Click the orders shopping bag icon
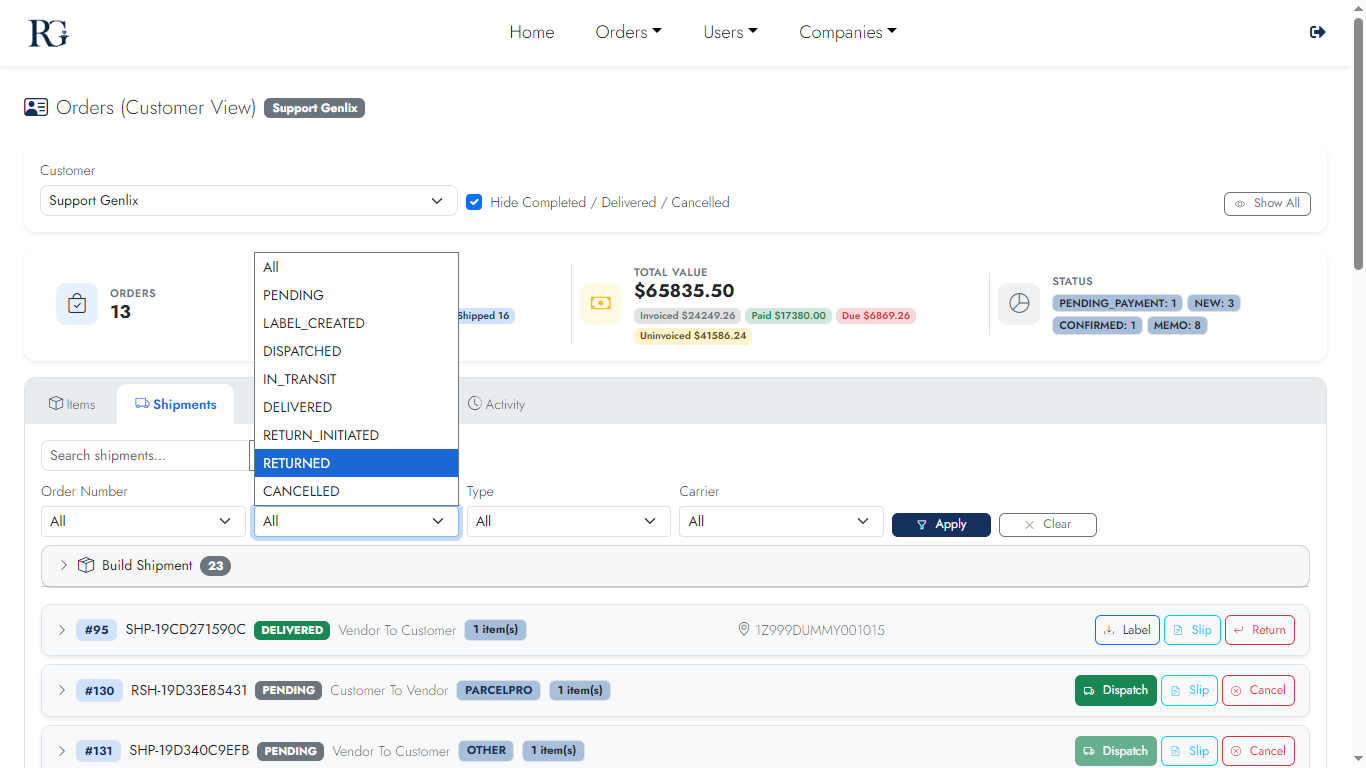 [77, 303]
